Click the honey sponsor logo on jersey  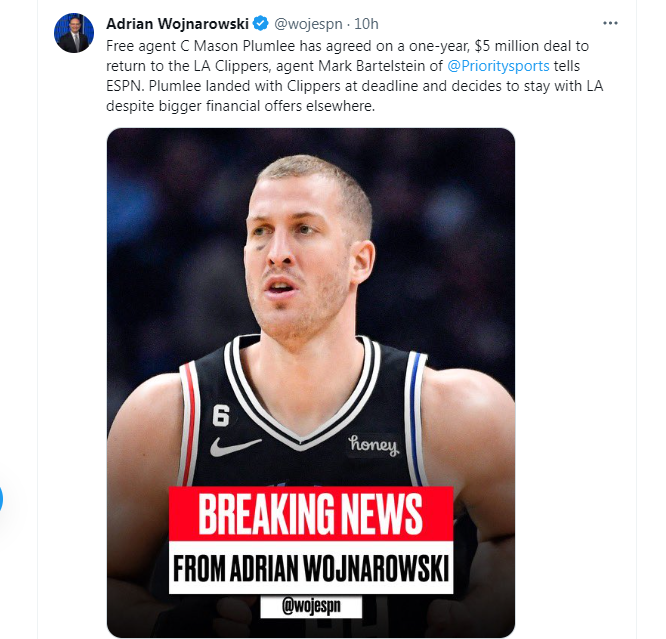(373, 445)
